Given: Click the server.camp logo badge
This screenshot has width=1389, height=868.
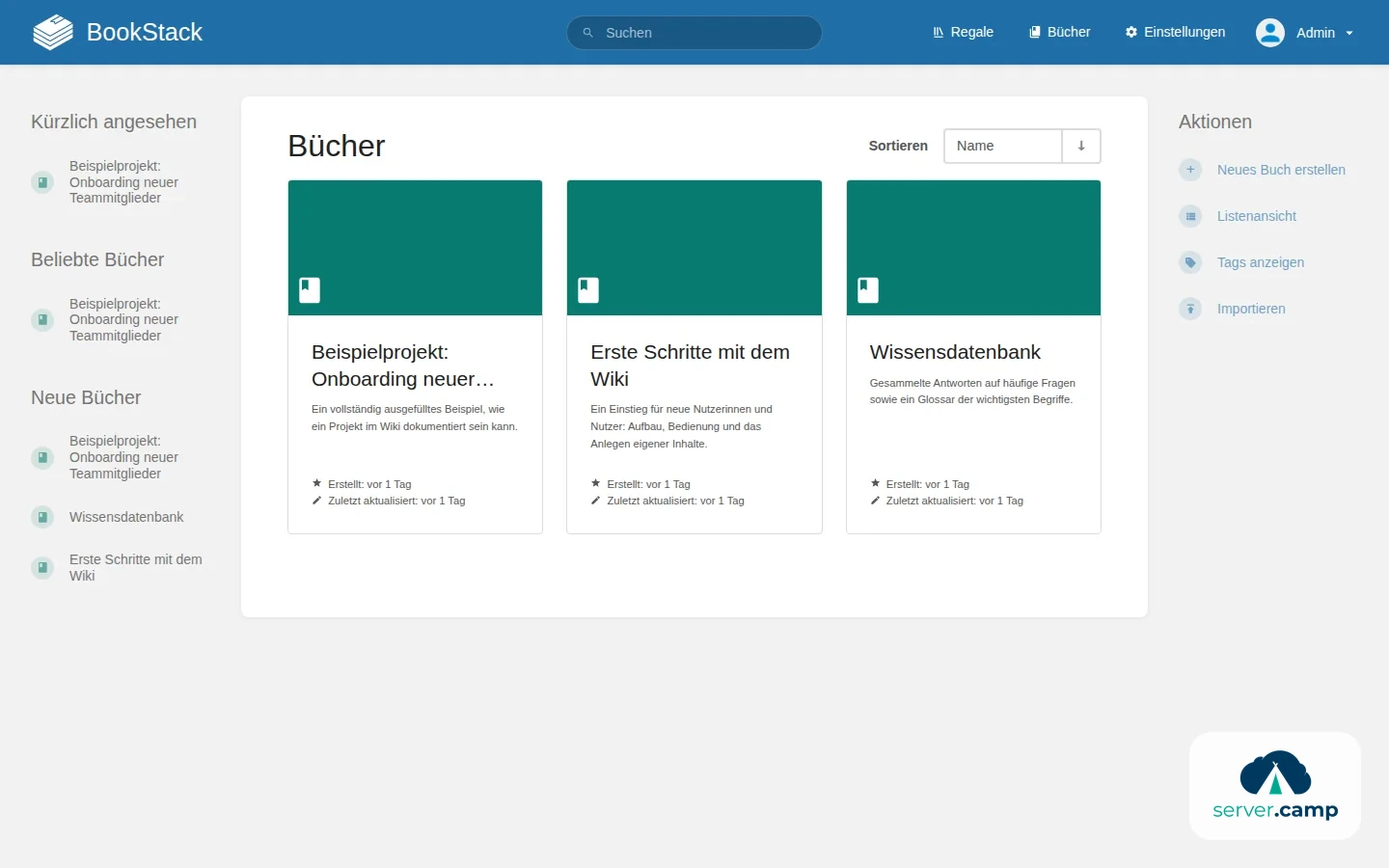Looking at the screenshot, I should 1275,785.
